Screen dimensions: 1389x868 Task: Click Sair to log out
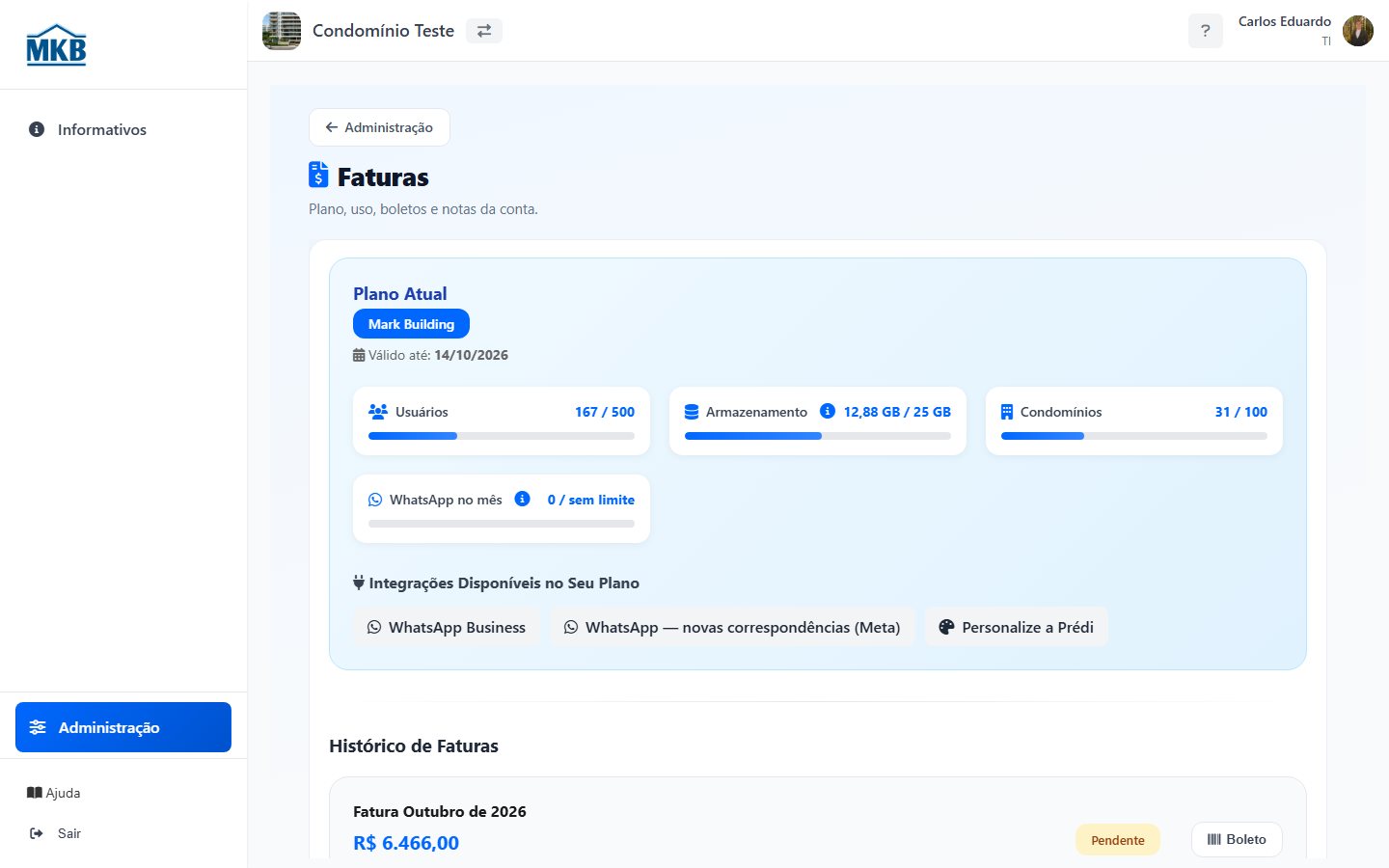pyautogui.click(x=56, y=833)
